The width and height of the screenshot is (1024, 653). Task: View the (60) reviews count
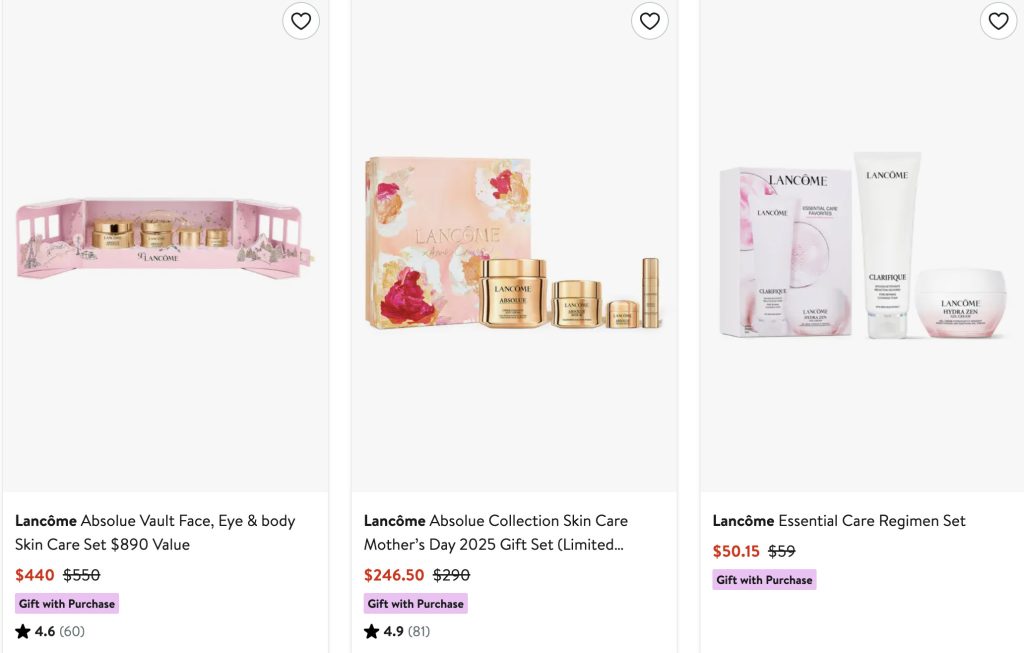point(72,632)
